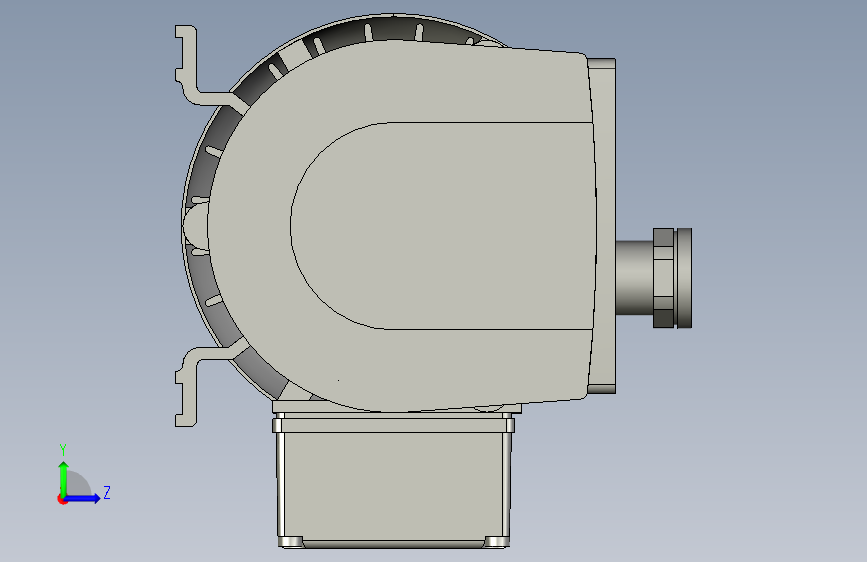This screenshot has height=562, width=867.
Task: Click the green Y axis arrow
Action: click(x=64, y=478)
